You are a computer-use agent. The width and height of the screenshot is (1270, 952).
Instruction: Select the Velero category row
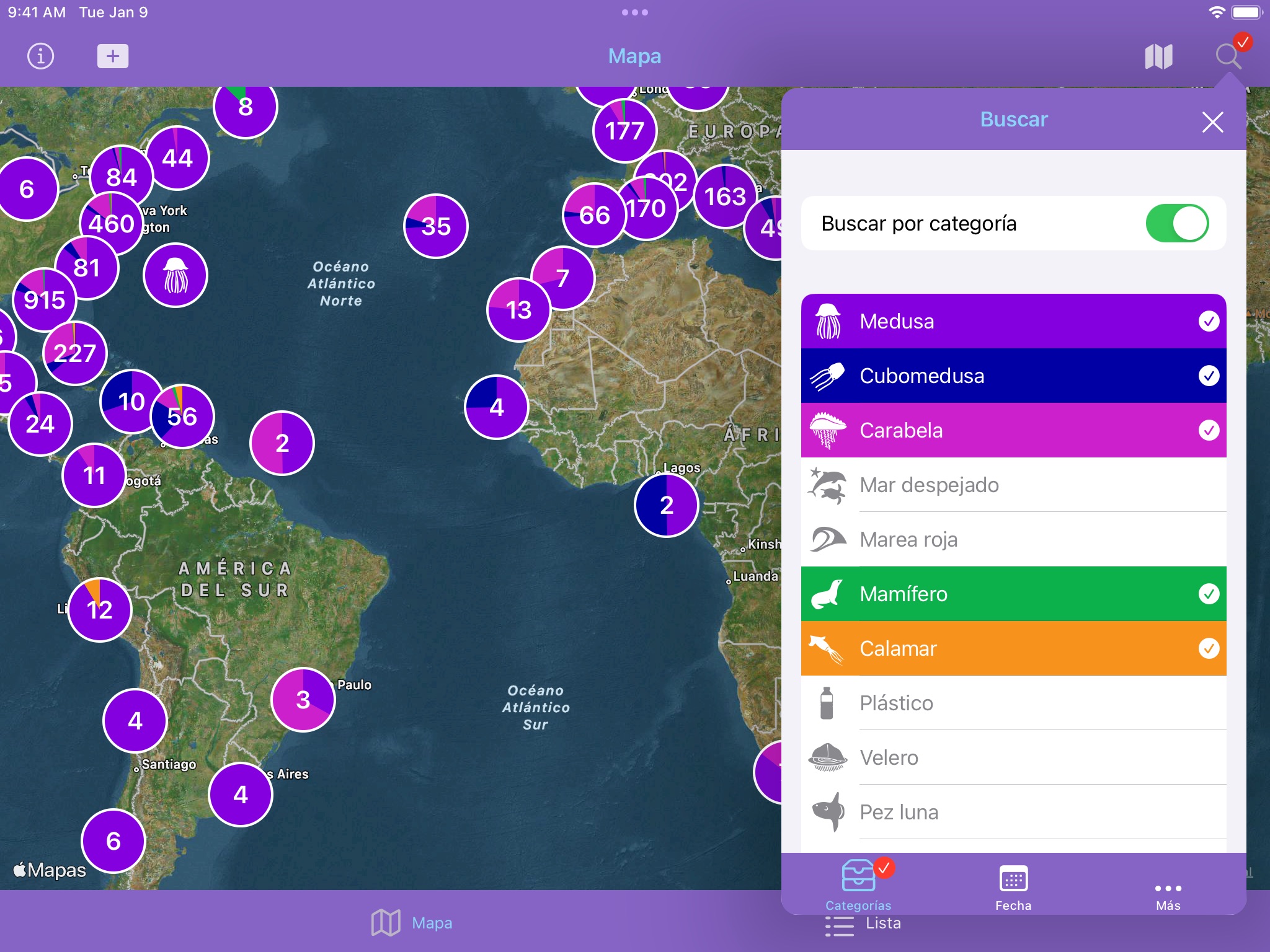(1013, 757)
